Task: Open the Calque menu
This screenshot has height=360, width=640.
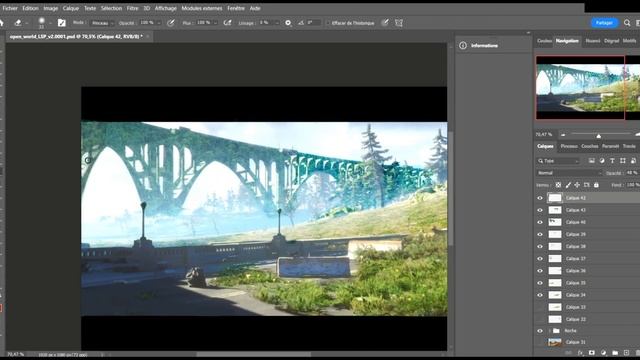Action: [71, 8]
